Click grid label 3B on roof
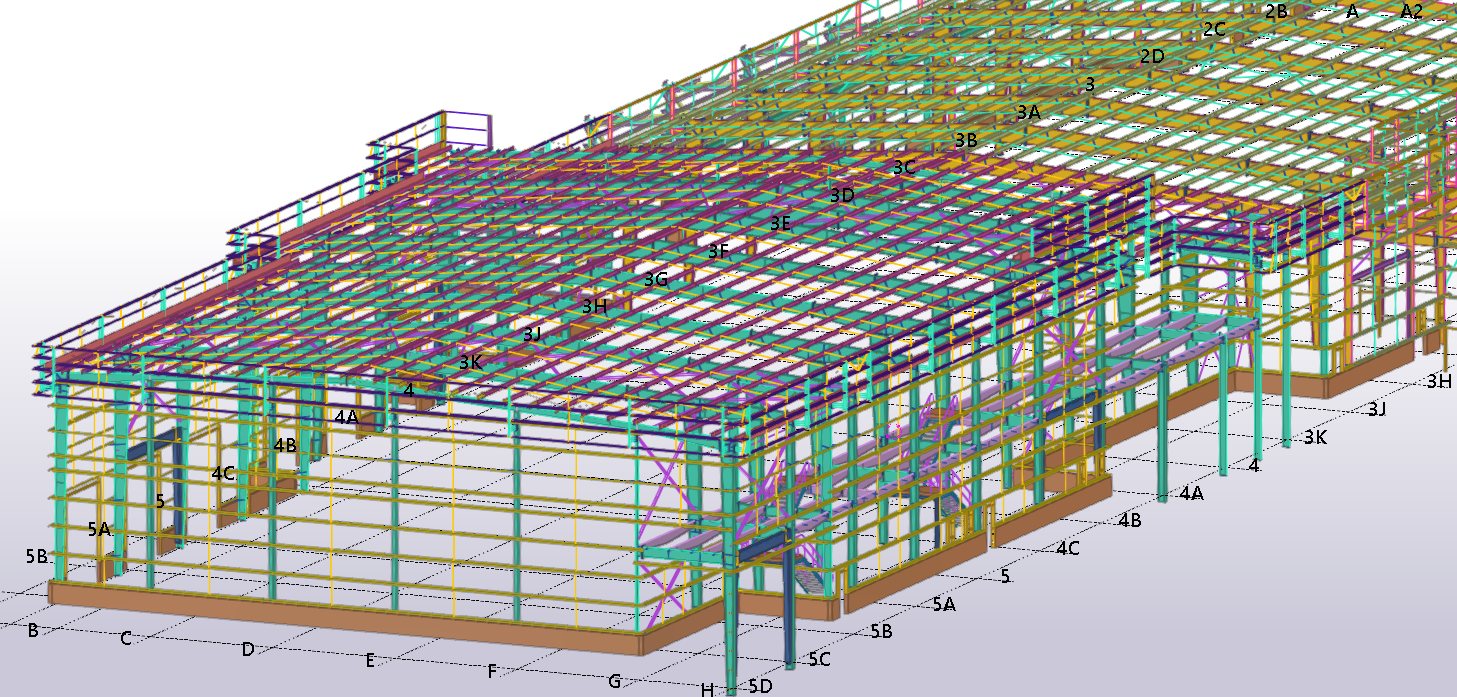 coord(966,141)
